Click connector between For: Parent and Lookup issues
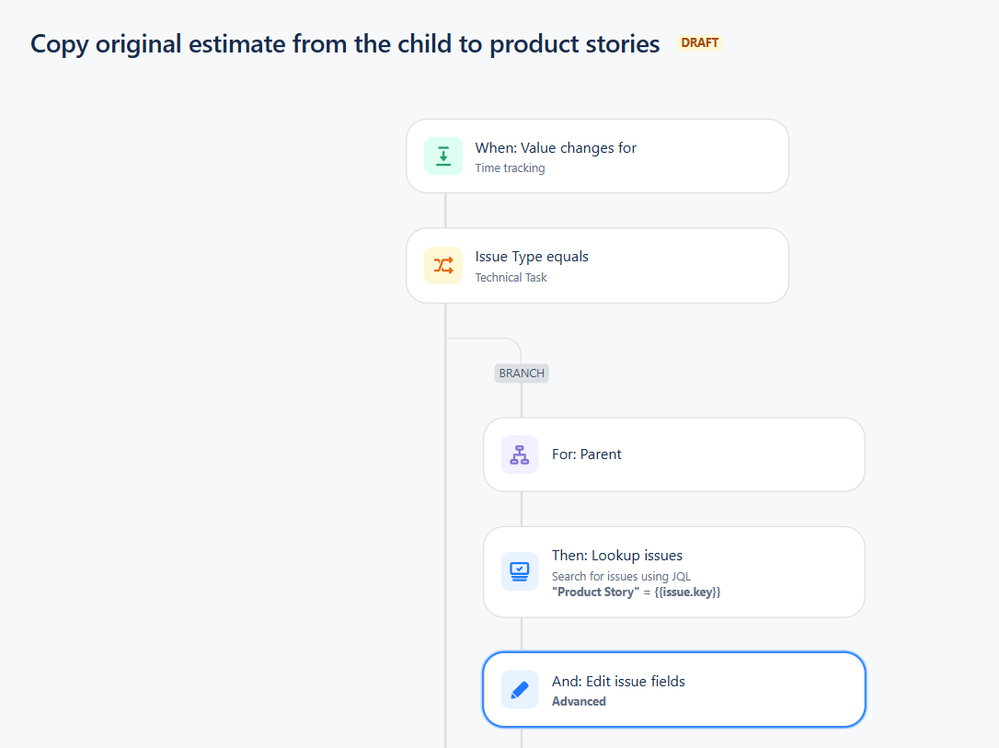The height and width of the screenshot is (748, 999). click(522, 509)
